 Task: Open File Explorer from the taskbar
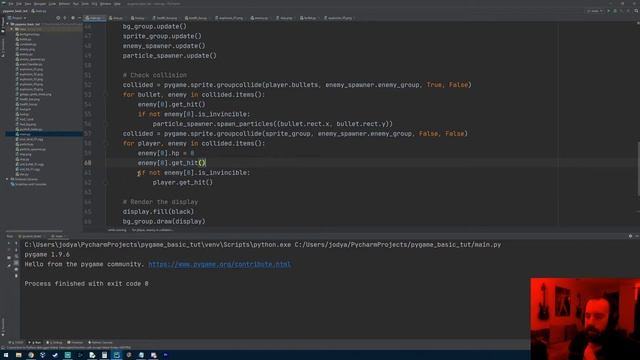[18, 355]
